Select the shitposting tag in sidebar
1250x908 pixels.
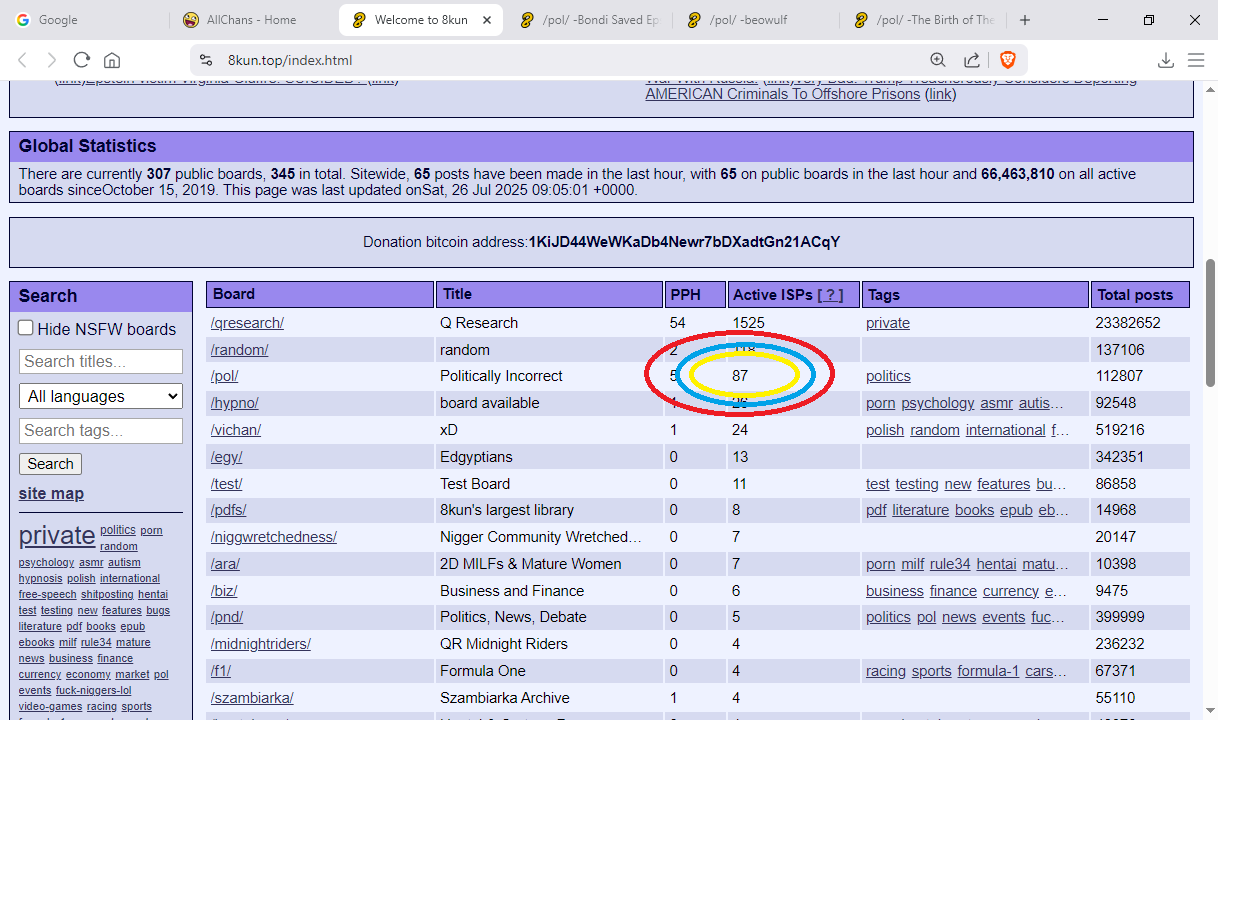point(107,594)
